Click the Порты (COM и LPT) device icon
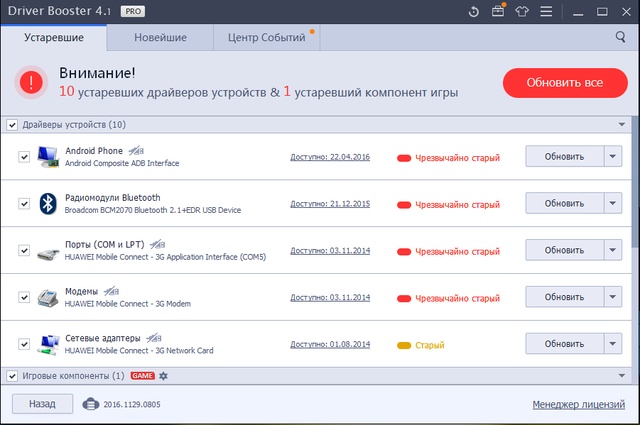The height and width of the screenshot is (425, 640). 48,255
